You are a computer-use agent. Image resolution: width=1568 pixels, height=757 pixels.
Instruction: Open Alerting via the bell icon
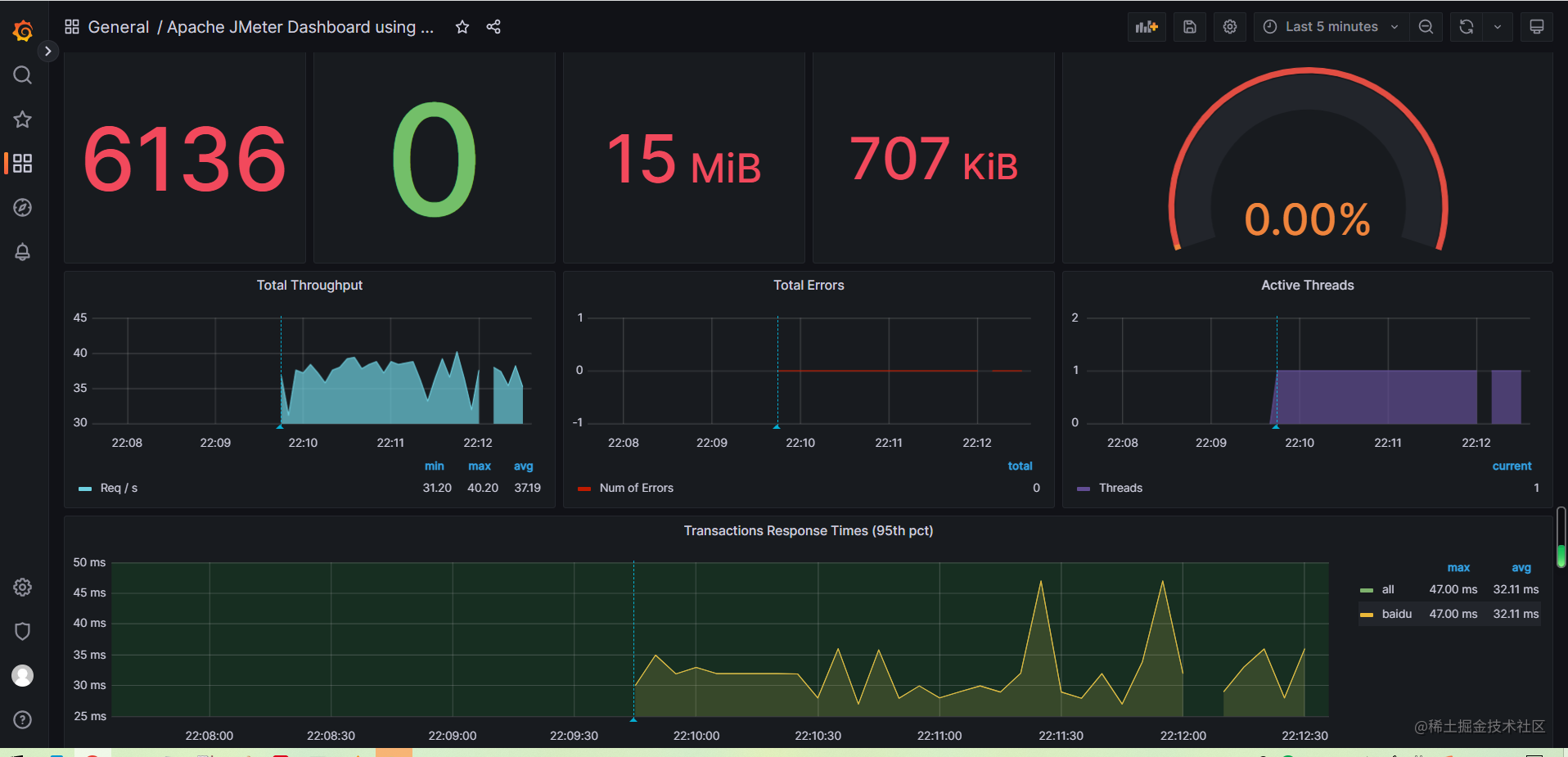pos(22,252)
